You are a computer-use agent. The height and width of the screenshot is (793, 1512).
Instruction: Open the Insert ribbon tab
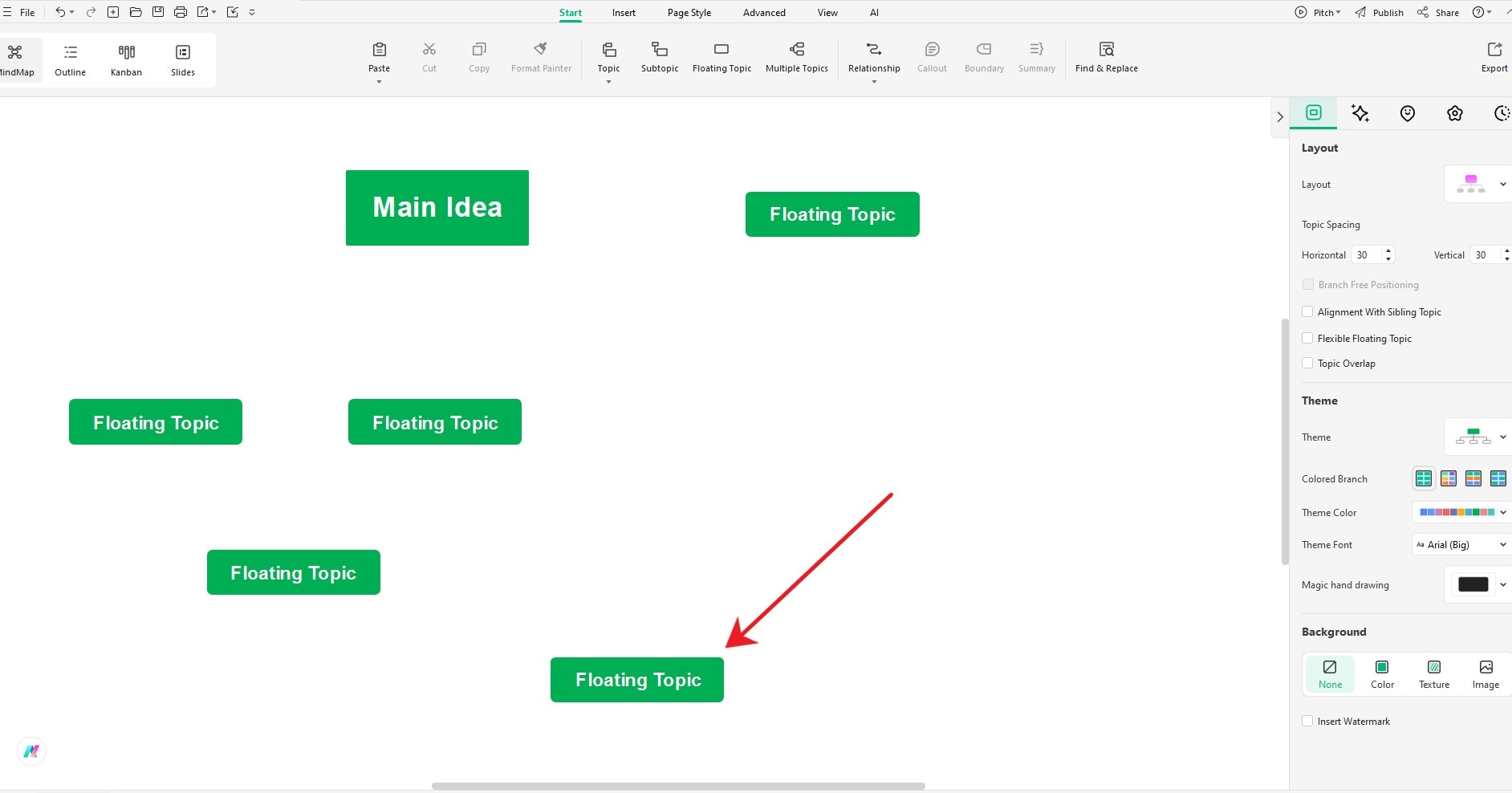point(624,13)
